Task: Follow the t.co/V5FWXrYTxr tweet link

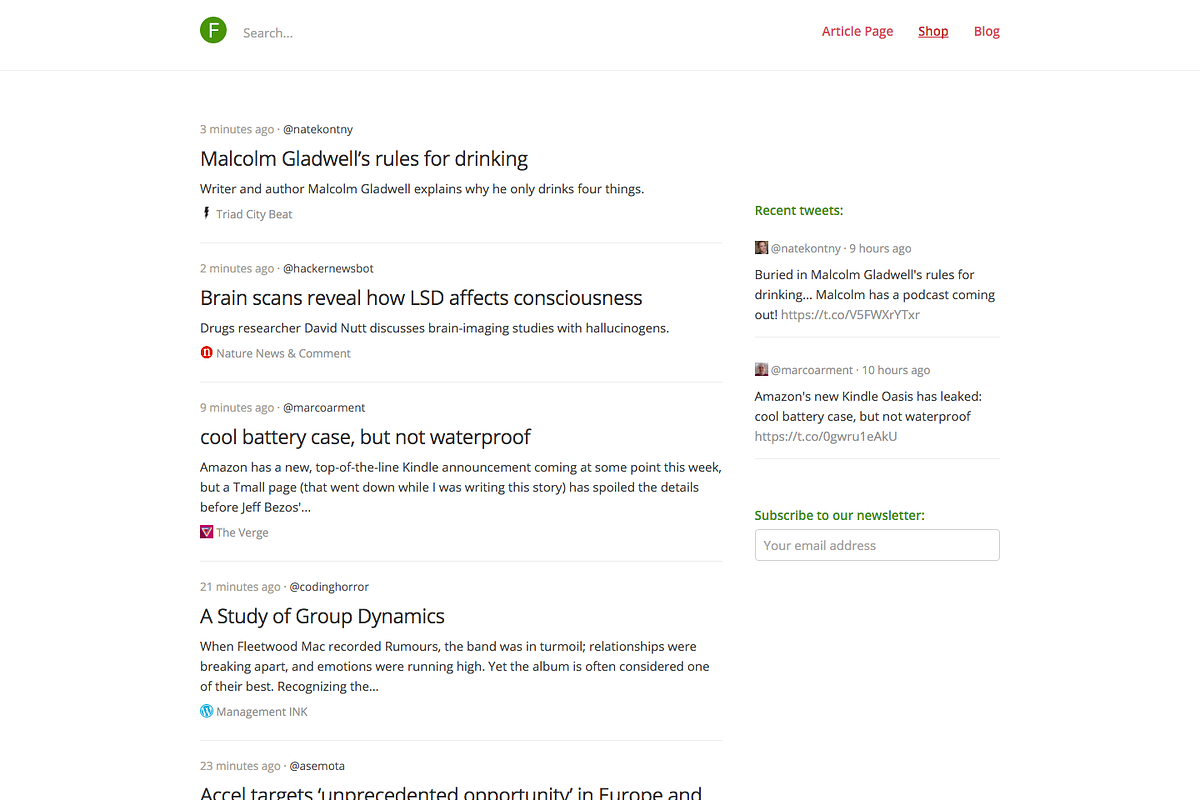Action: [850, 314]
